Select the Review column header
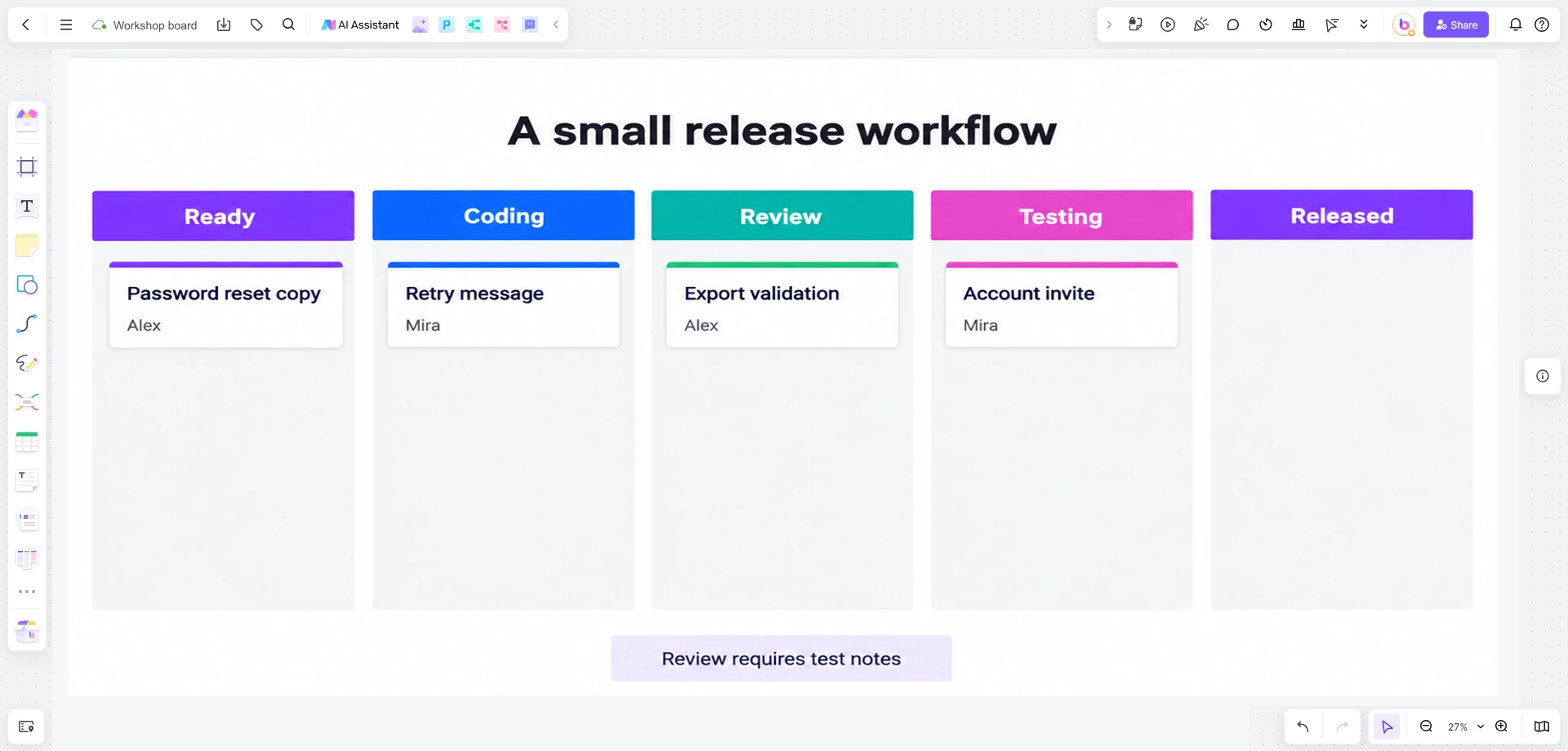Image resolution: width=1568 pixels, height=751 pixels. 782,216
